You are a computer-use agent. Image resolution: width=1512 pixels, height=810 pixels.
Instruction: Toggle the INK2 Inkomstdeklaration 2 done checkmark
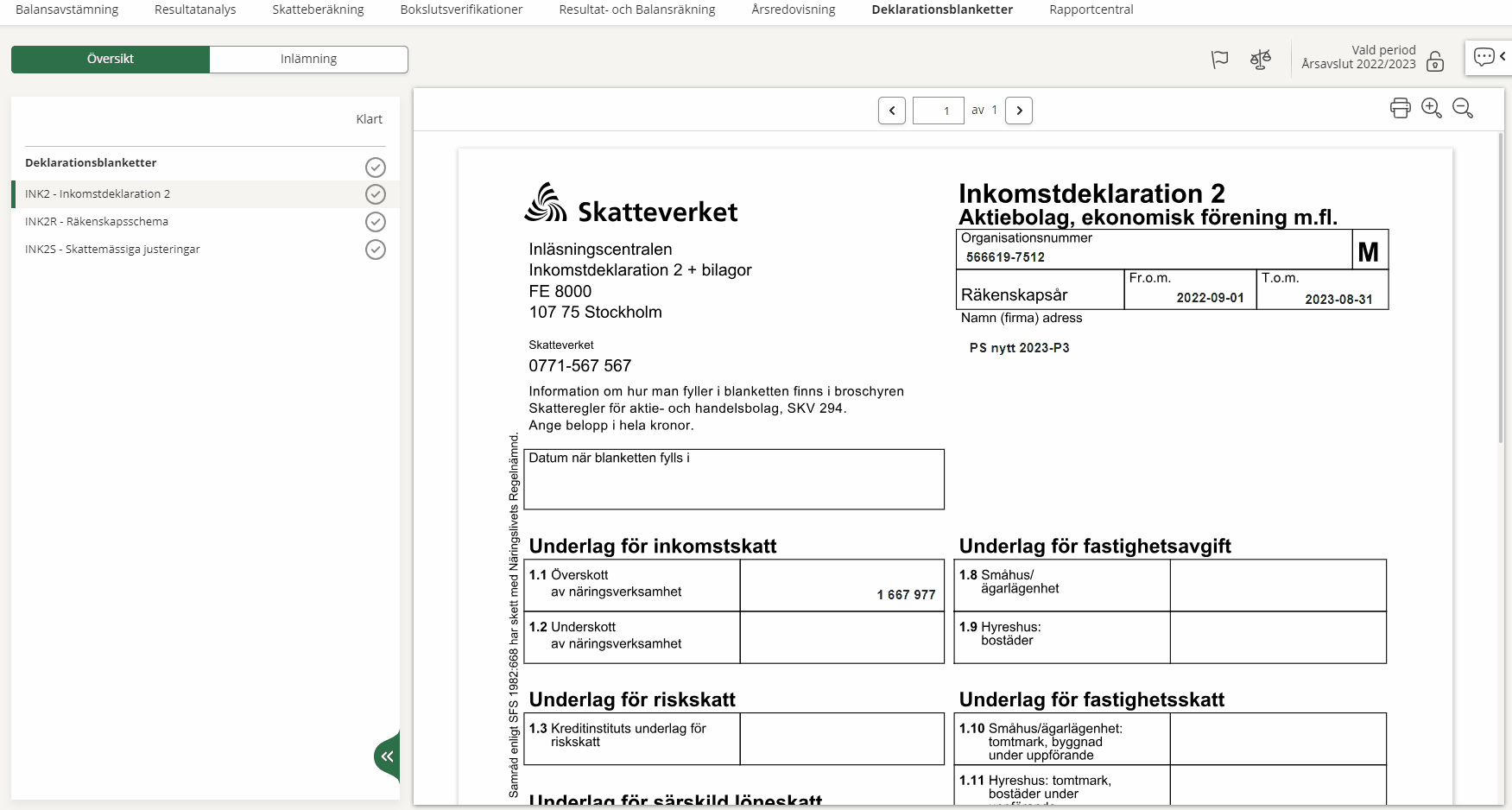375,194
